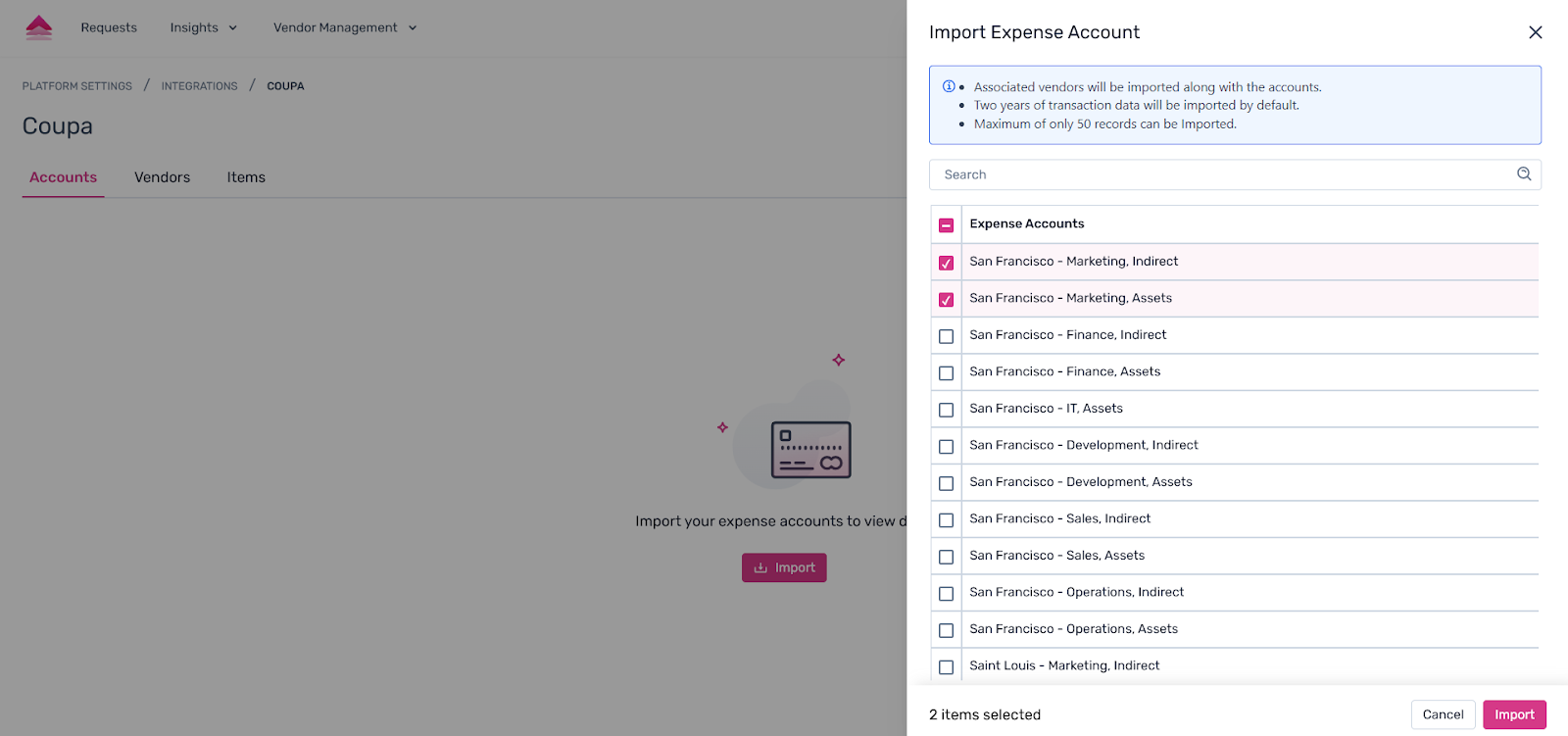This screenshot has width=1568, height=736.
Task: Check San Francisco - Sales, Assets checkbox
Action: coord(946,557)
